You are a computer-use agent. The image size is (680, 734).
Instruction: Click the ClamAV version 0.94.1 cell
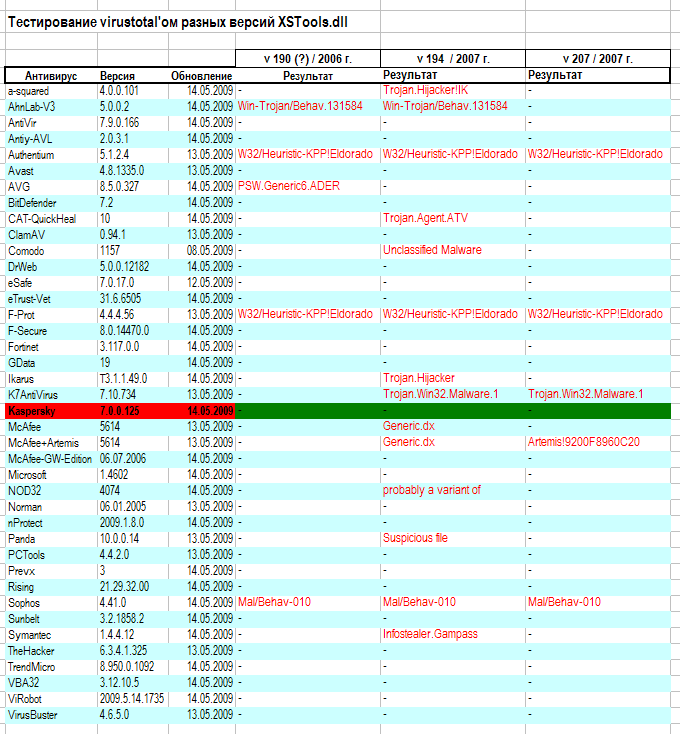click(x=133, y=235)
